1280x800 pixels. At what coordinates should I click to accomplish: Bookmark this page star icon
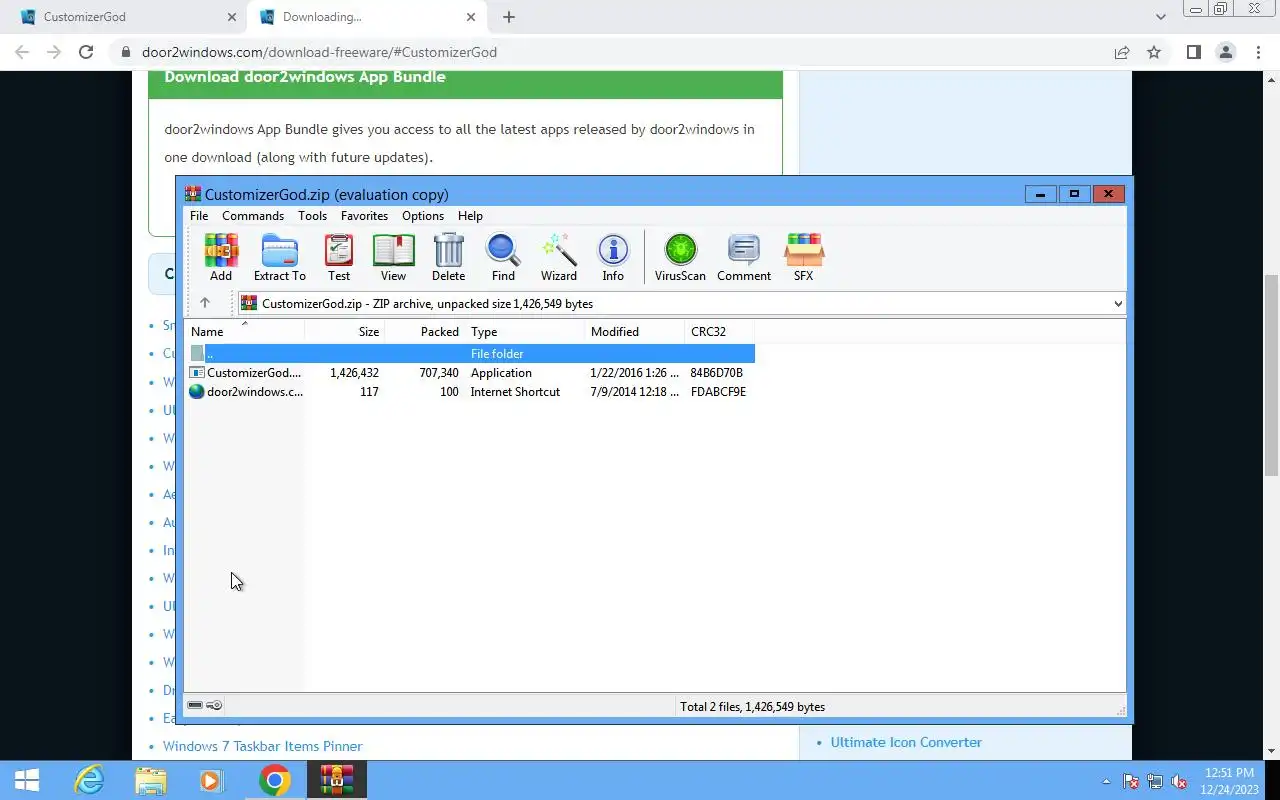tap(1154, 52)
